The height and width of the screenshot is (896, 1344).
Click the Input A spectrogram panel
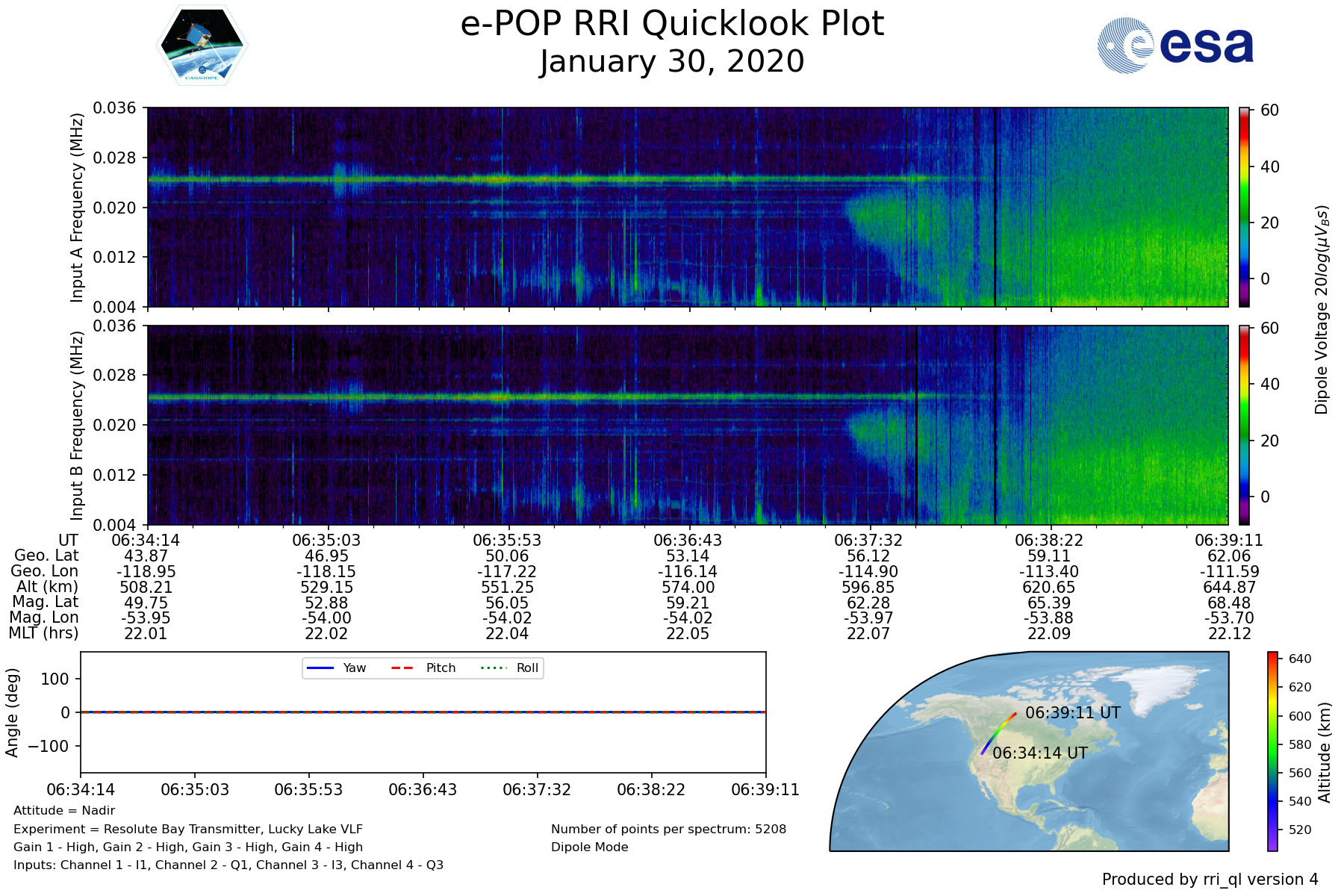tap(687, 207)
